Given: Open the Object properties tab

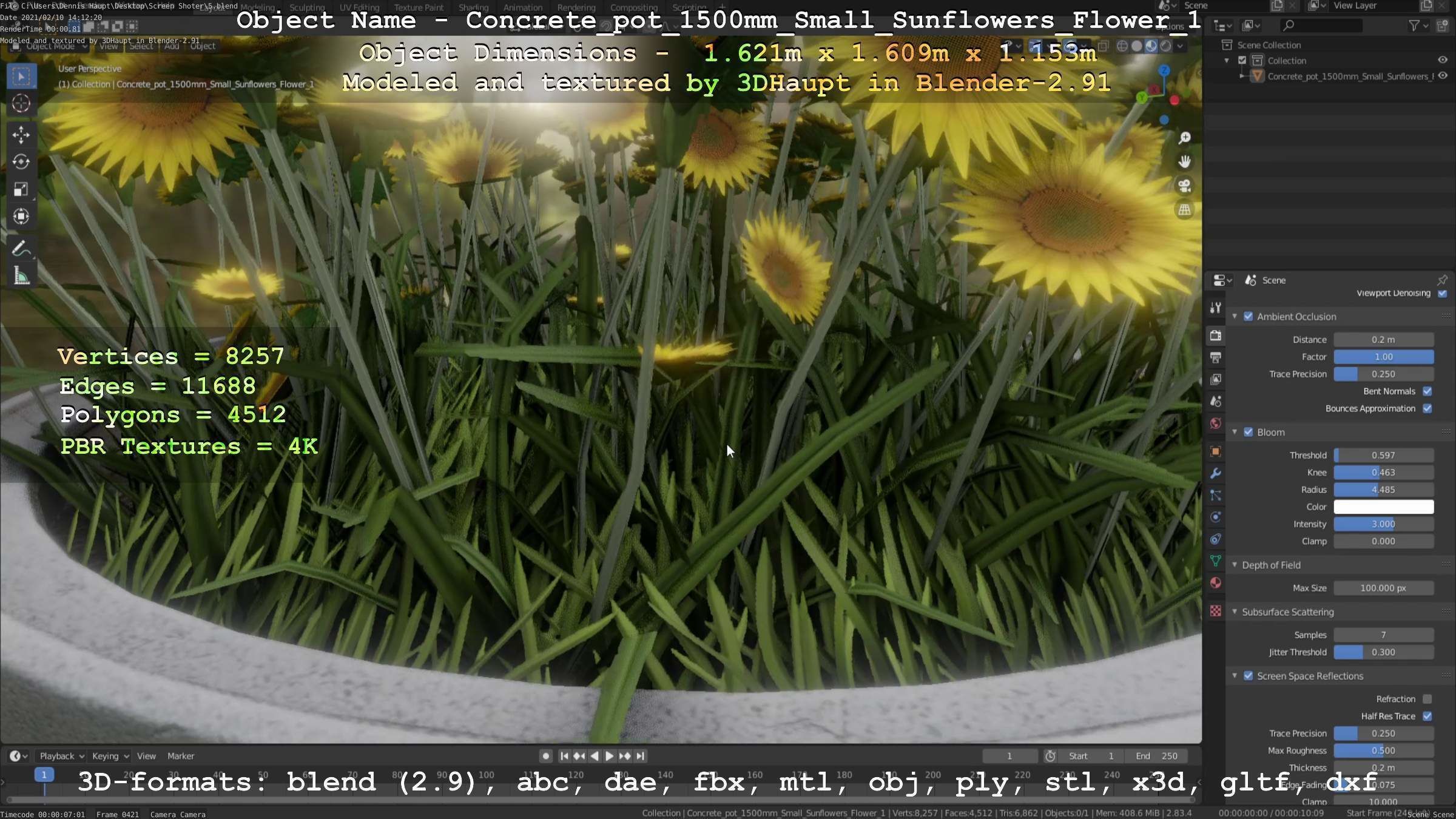Looking at the screenshot, I should click(x=1215, y=451).
